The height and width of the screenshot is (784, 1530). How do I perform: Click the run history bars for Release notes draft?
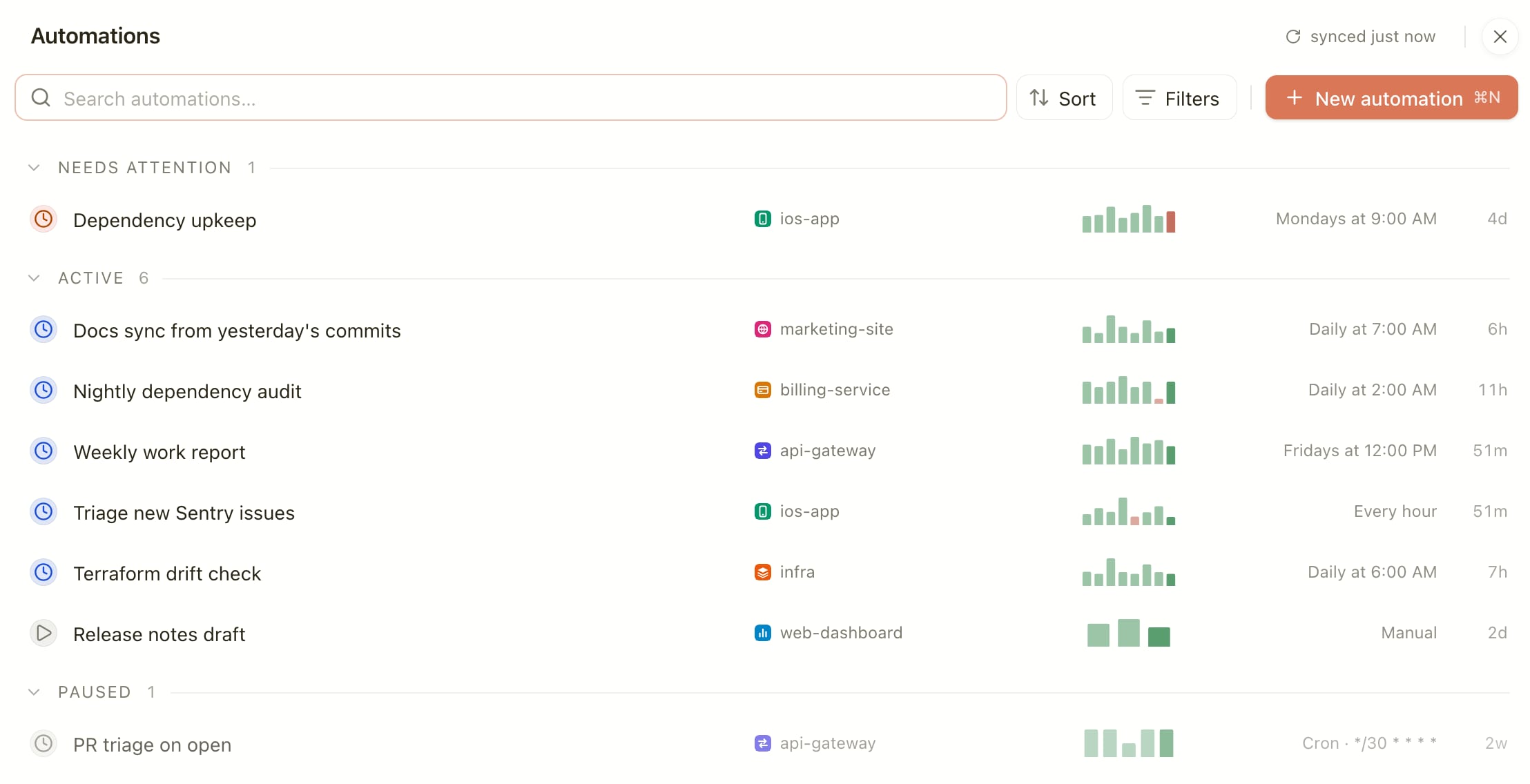coord(1129,633)
